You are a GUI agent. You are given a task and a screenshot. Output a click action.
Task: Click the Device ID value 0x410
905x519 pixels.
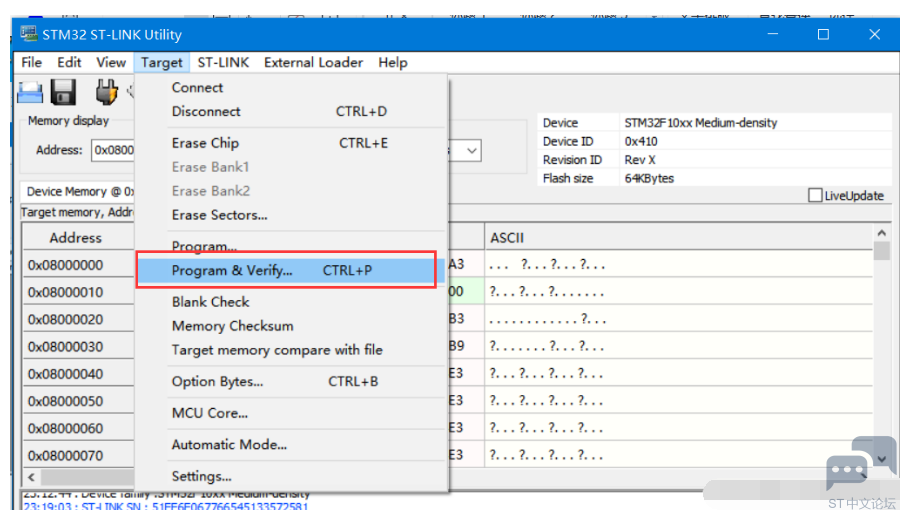point(641,141)
